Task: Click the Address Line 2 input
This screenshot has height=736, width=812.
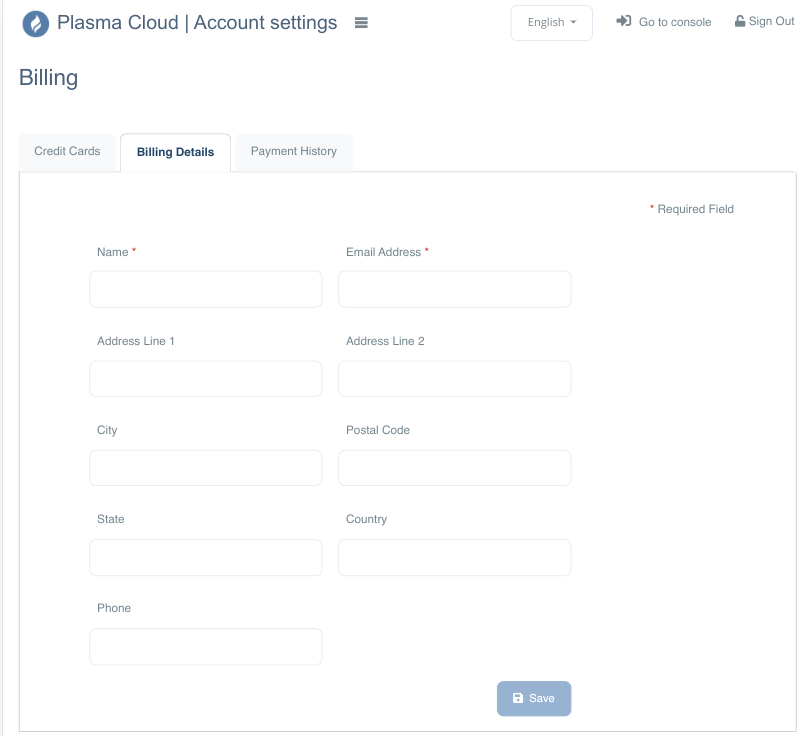Action: pos(455,379)
